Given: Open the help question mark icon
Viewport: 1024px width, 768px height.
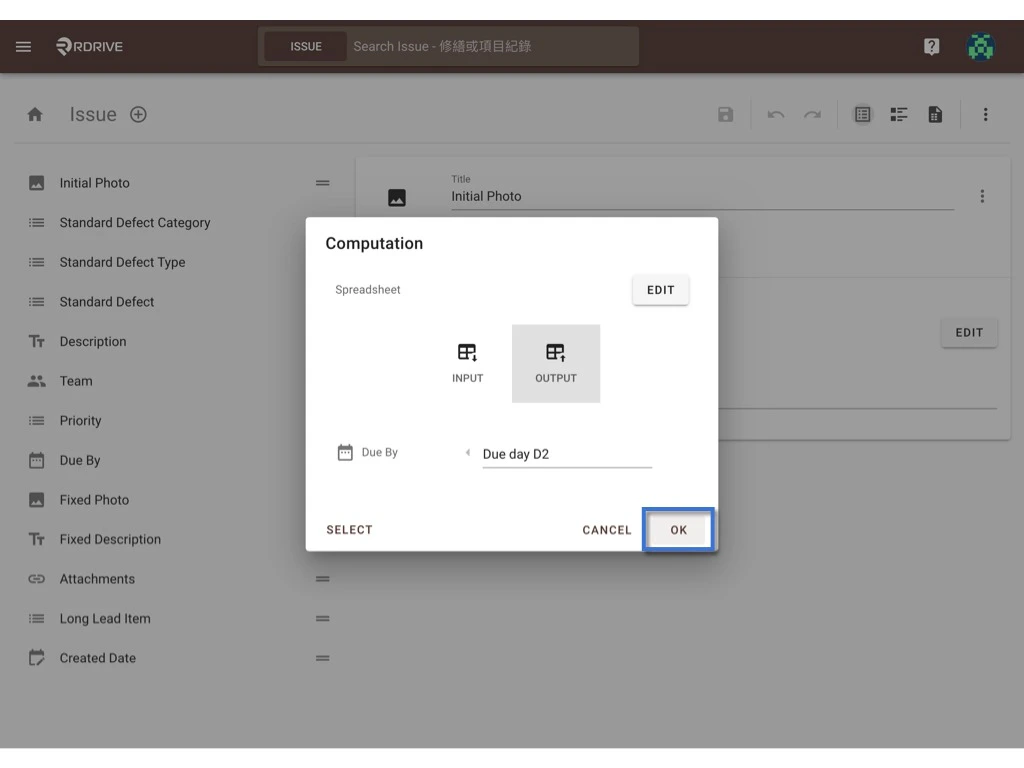Looking at the screenshot, I should click(931, 46).
